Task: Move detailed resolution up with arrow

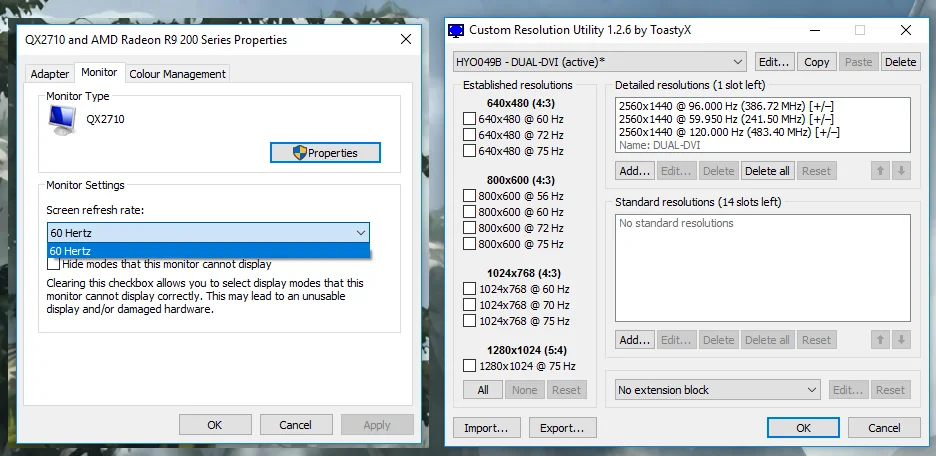Action: pos(880,171)
